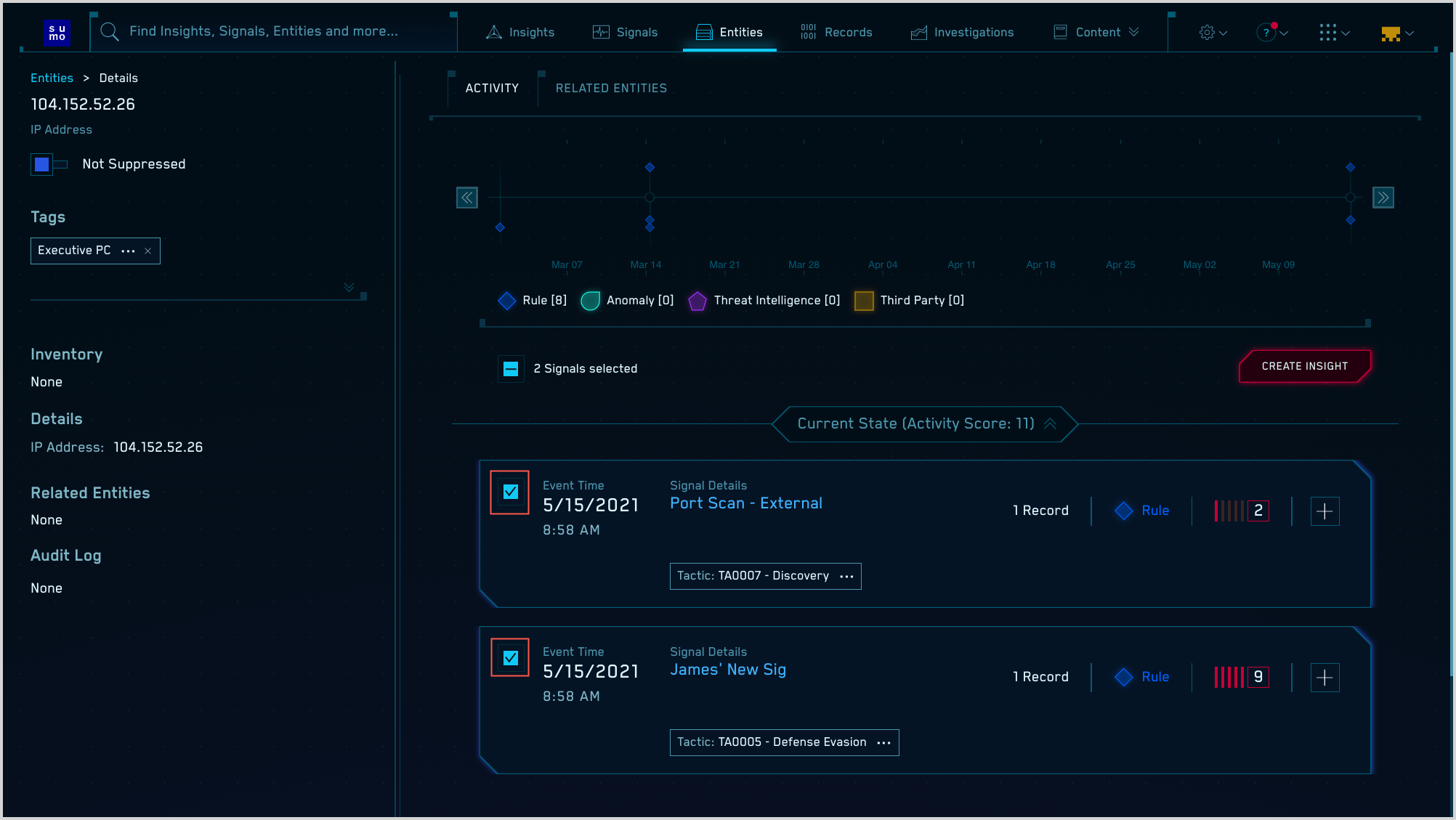Image resolution: width=1456 pixels, height=820 pixels.
Task: Open the apps grid menu
Action: (1327, 33)
